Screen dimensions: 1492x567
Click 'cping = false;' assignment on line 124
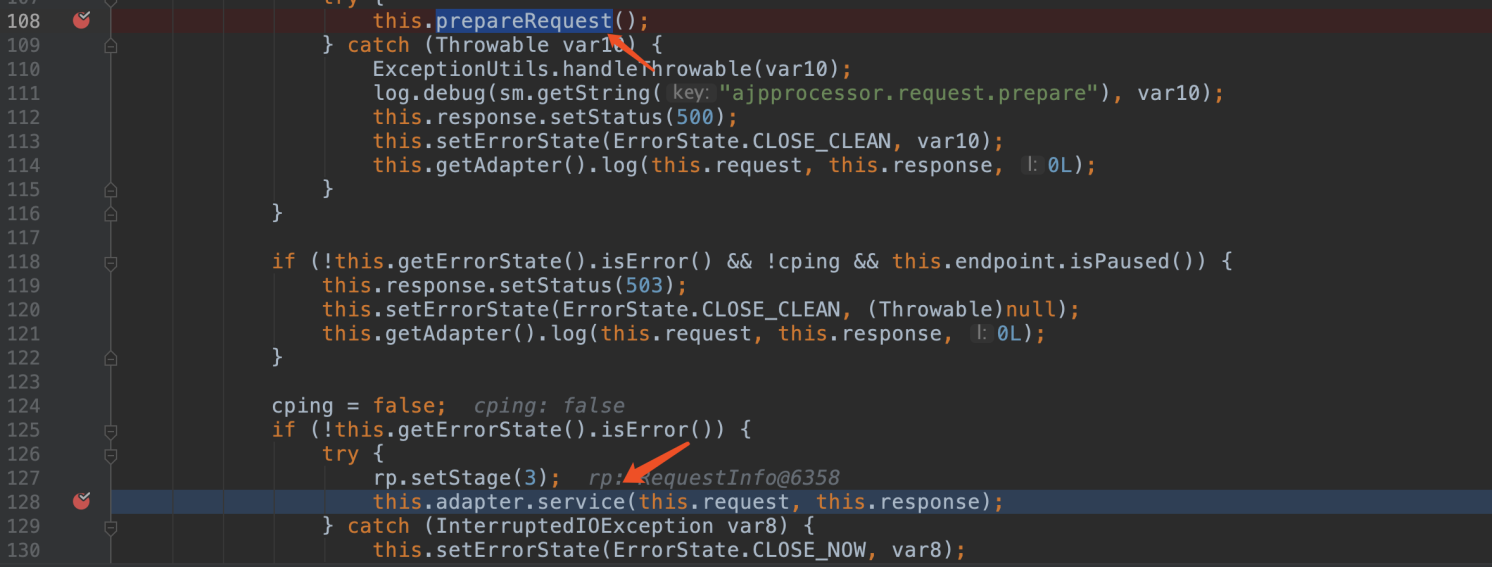coord(359,405)
